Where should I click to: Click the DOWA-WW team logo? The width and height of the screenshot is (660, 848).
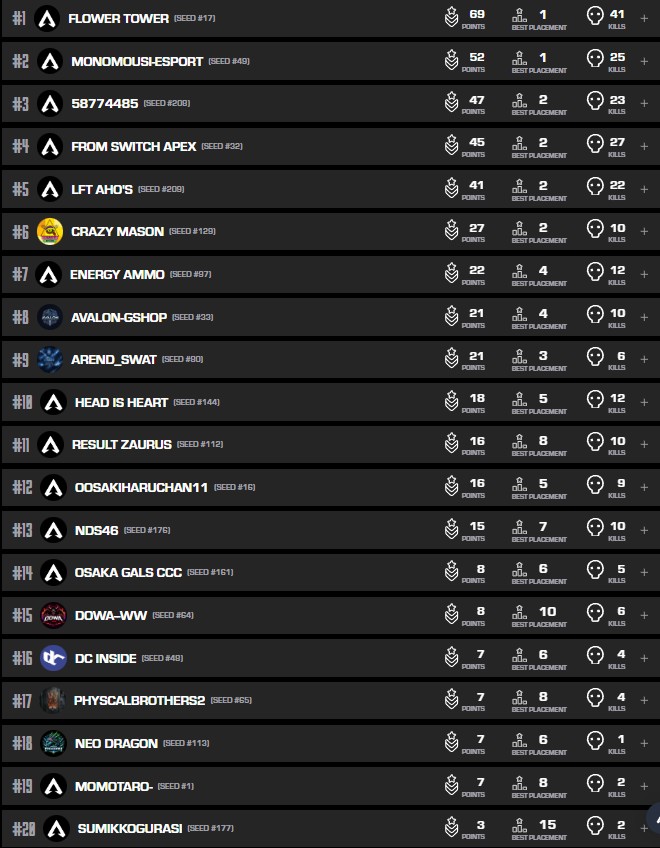click(54, 616)
